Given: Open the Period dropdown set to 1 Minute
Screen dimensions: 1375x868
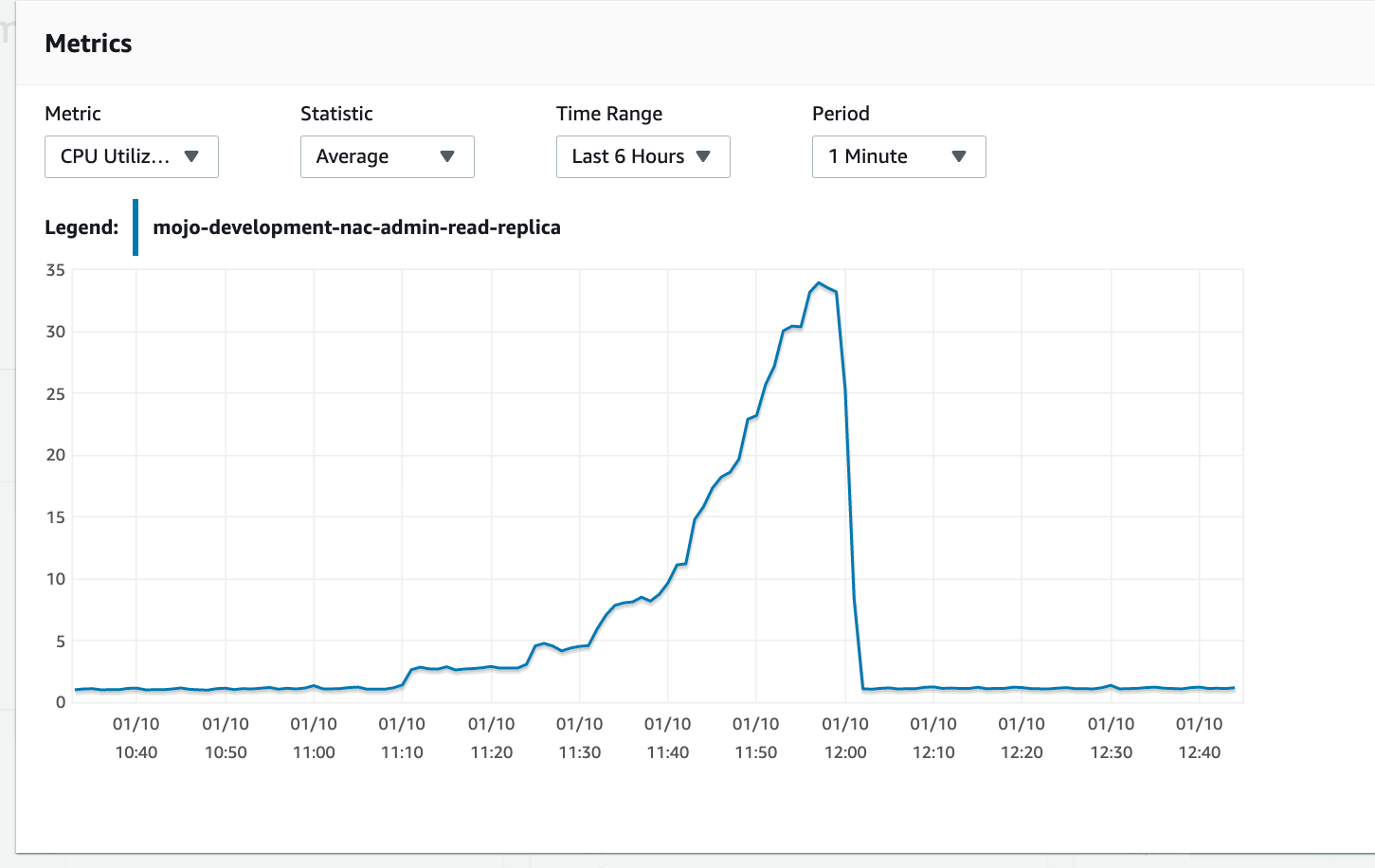Looking at the screenshot, I should point(899,156).
